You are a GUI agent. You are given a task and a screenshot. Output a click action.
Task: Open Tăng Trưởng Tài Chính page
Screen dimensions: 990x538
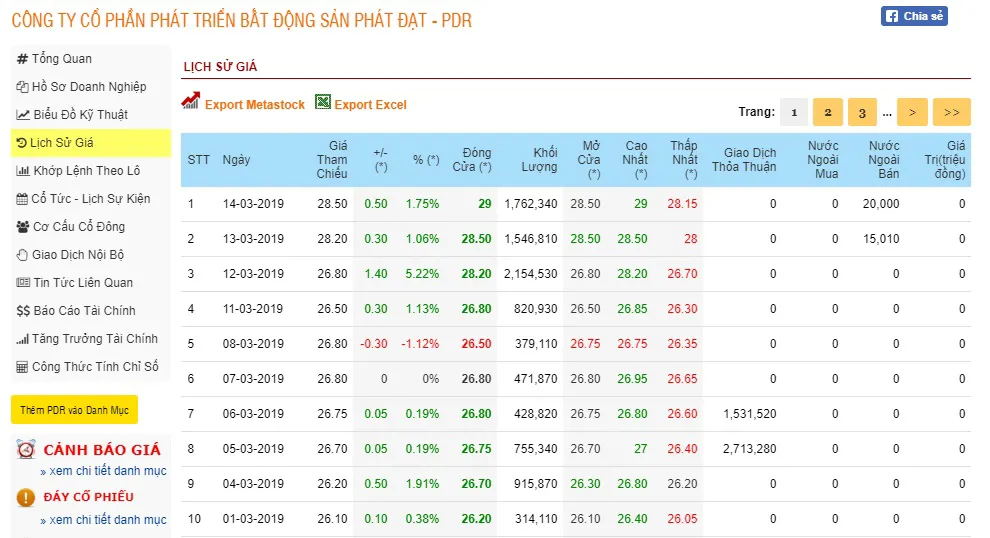[95, 339]
